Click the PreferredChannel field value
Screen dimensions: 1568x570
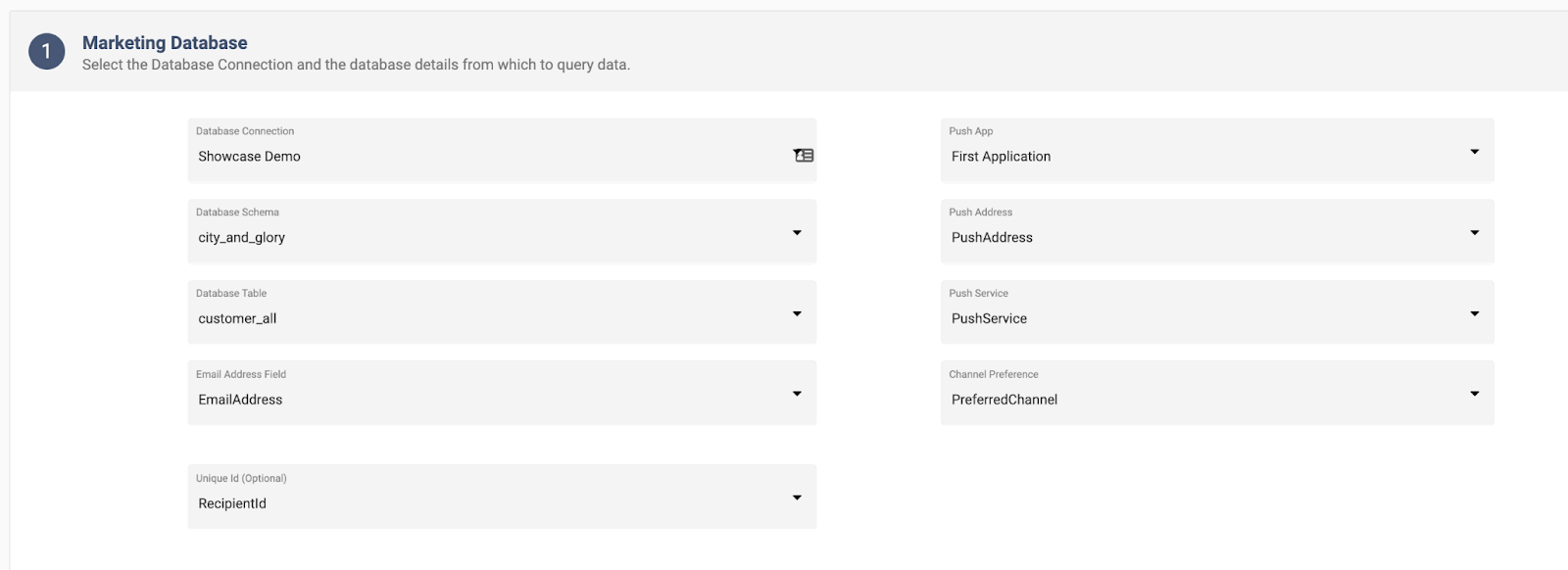[x=1004, y=400]
